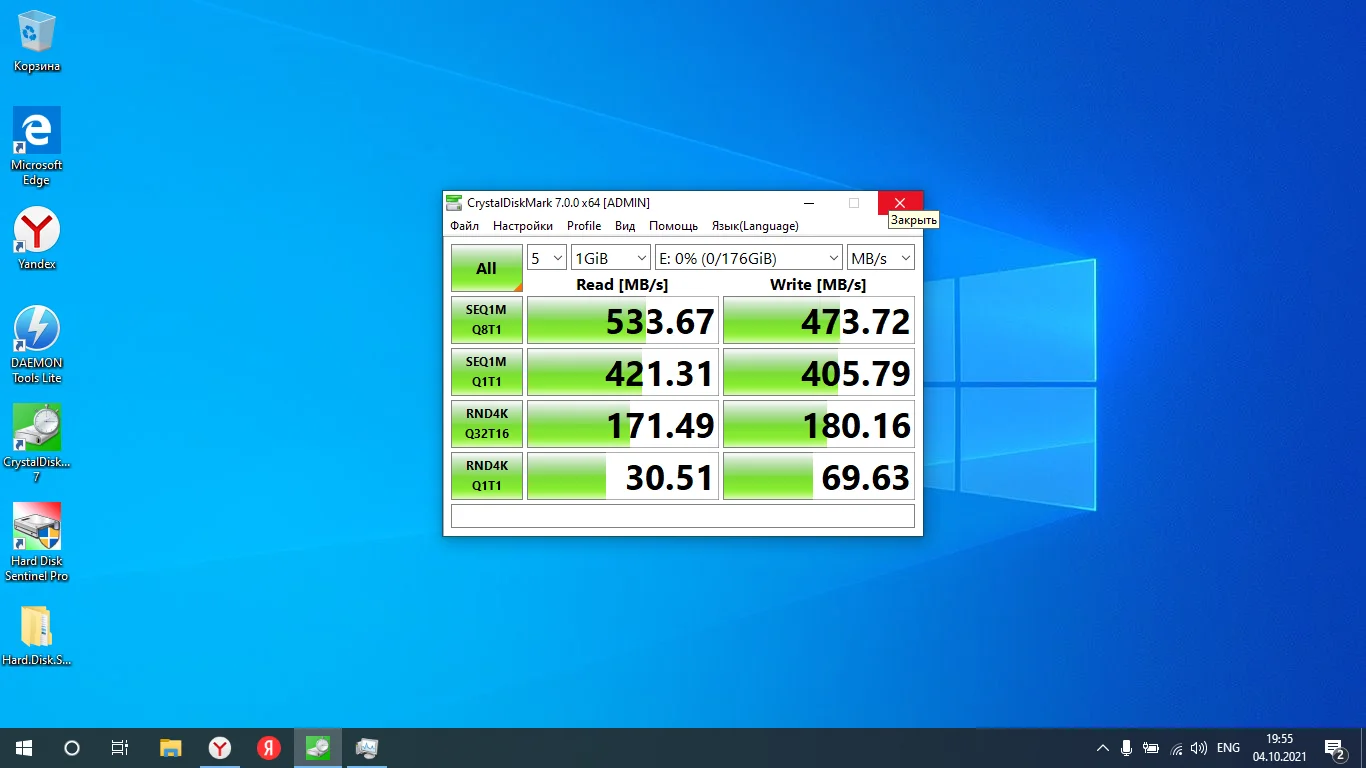
Task: Switch the ENG input language indicator
Action: click(x=1228, y=748)
